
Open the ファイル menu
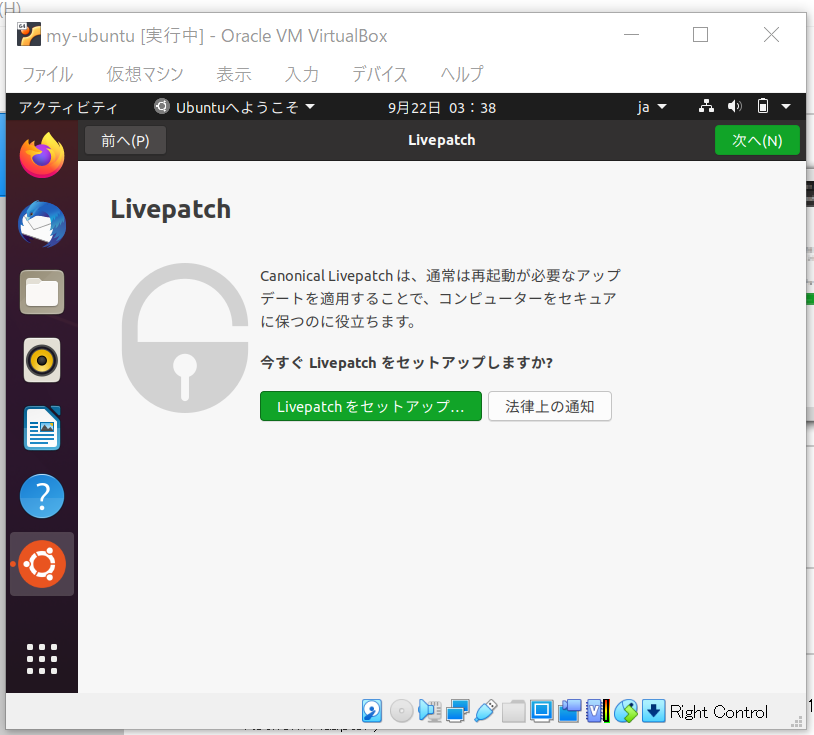tap(47, 74)
